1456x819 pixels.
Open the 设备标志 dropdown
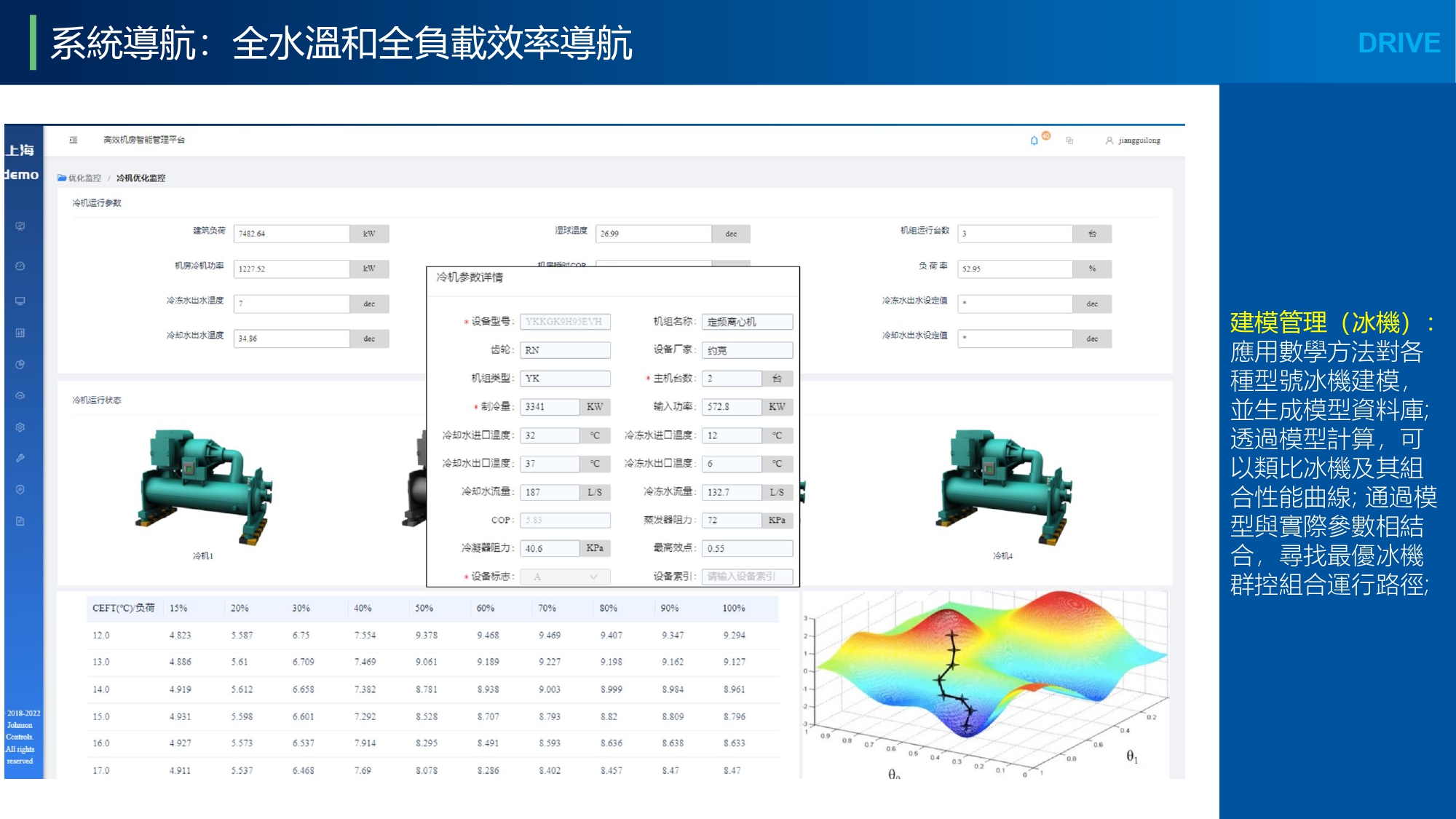point(565,577)
